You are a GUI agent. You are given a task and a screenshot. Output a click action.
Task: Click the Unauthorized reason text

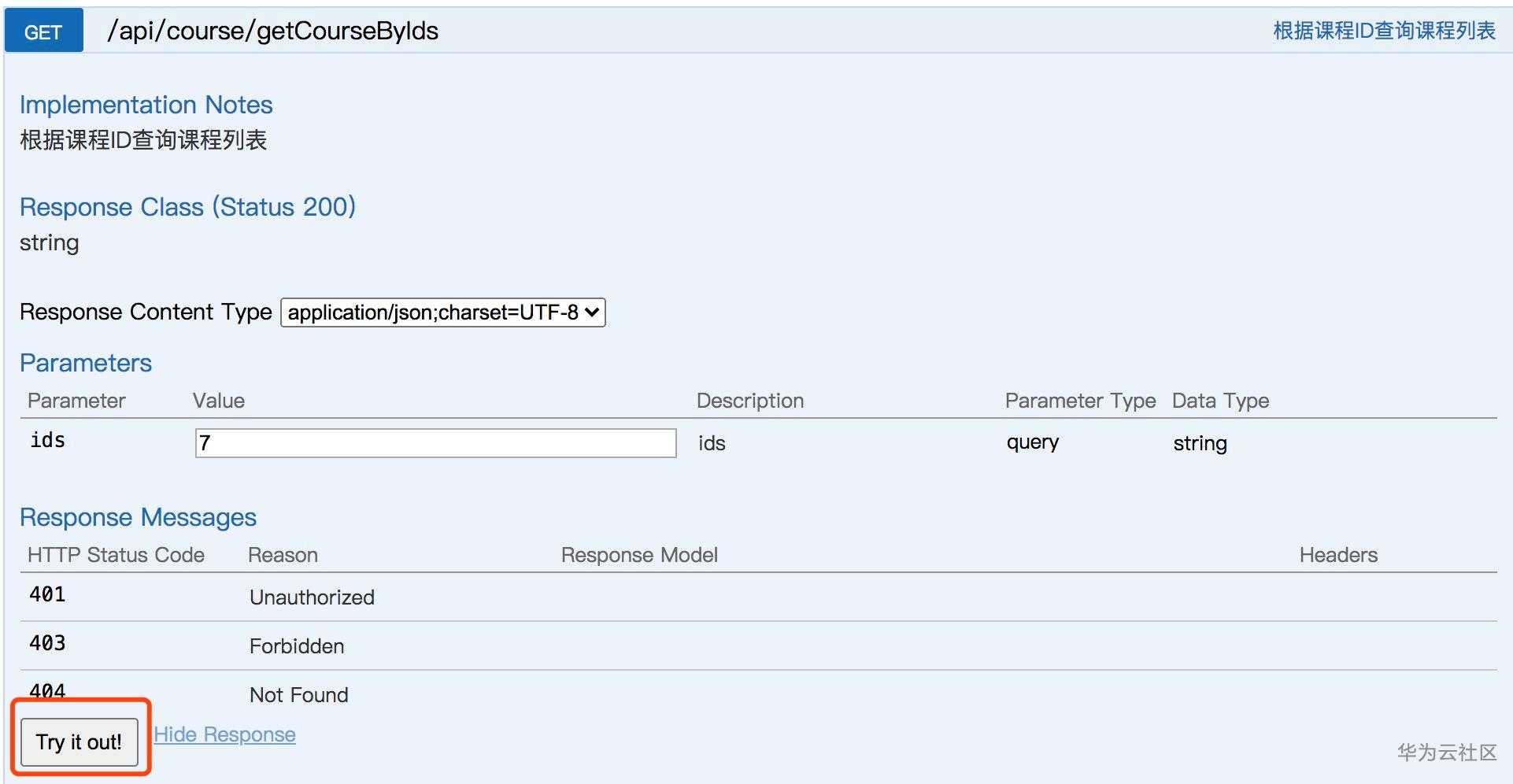pos(312,597)
